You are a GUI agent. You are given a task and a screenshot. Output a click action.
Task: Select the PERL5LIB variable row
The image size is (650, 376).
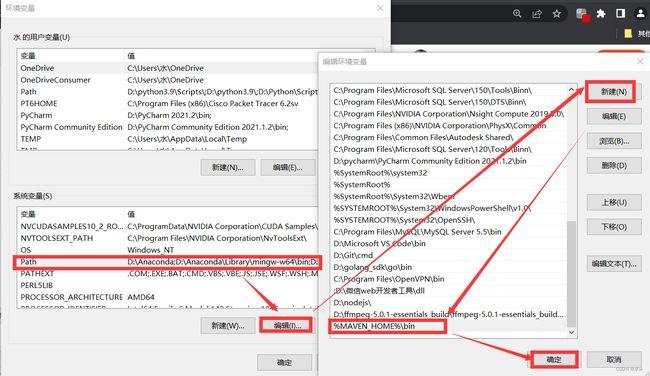click(x=168, y=286)
